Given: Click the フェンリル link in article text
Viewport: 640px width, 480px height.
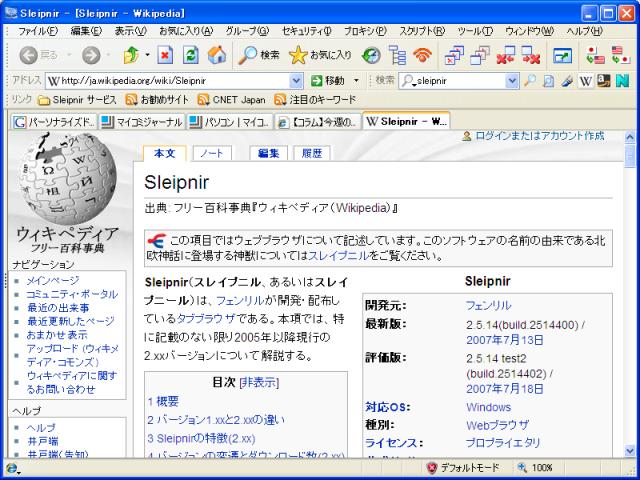Looking at the screenshot, I should [x=240, y=301].
